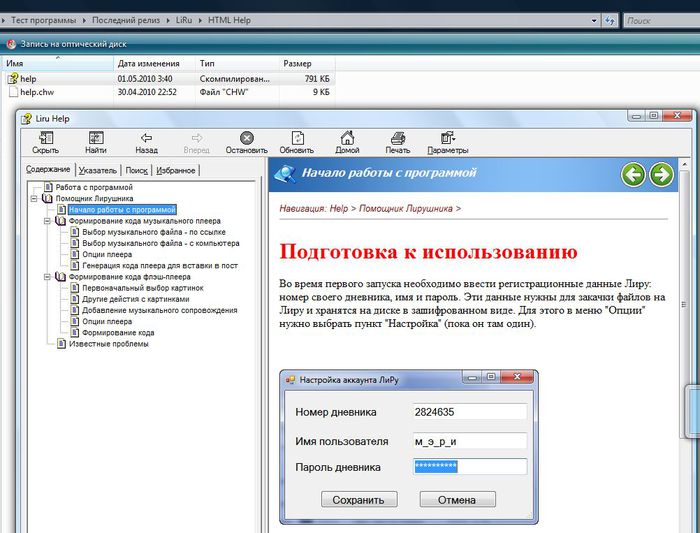Click the HTML Help breadcrumb segment

coord(229,21)
